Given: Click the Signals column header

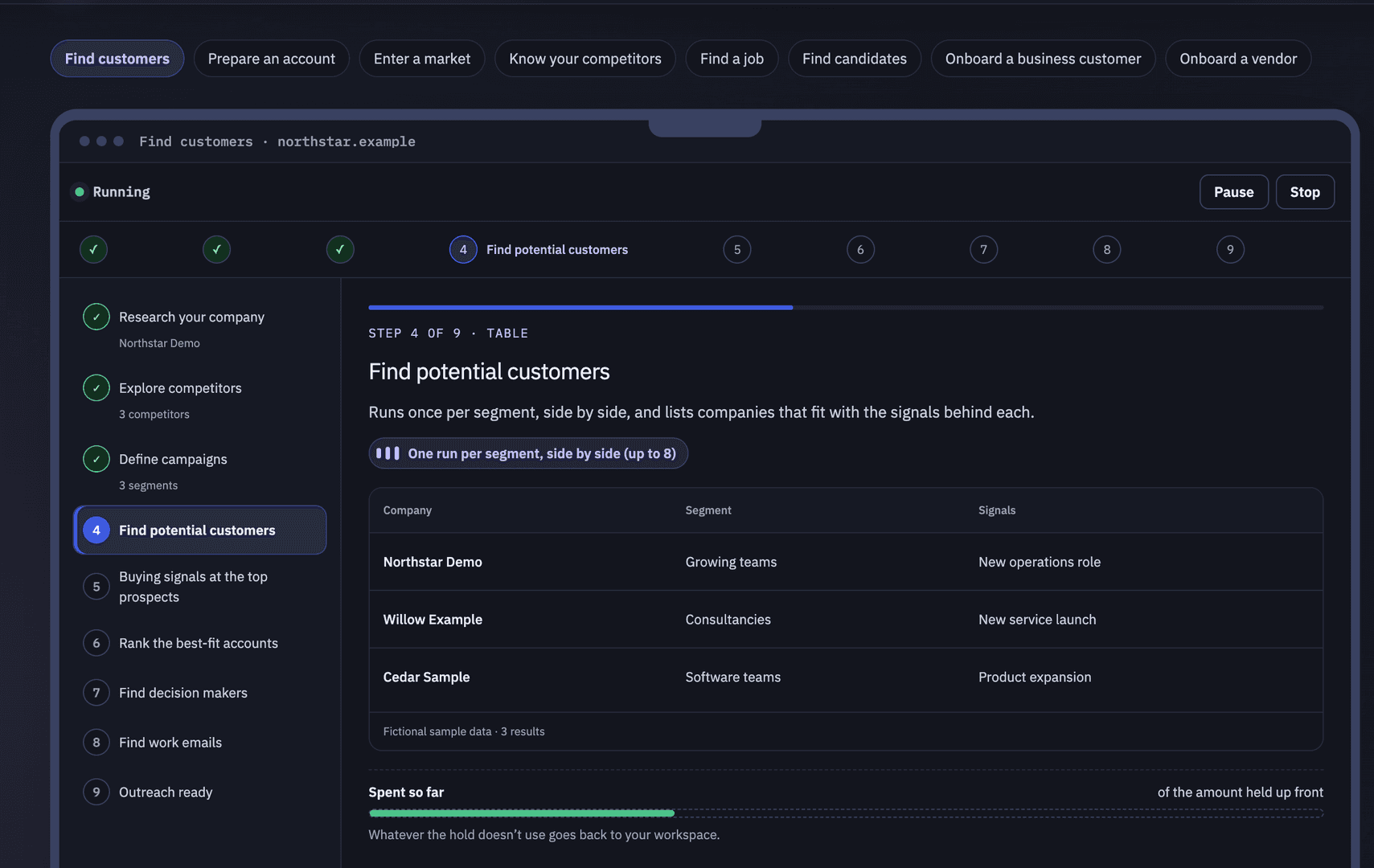Looking at the screenshot, I should 997,510.
